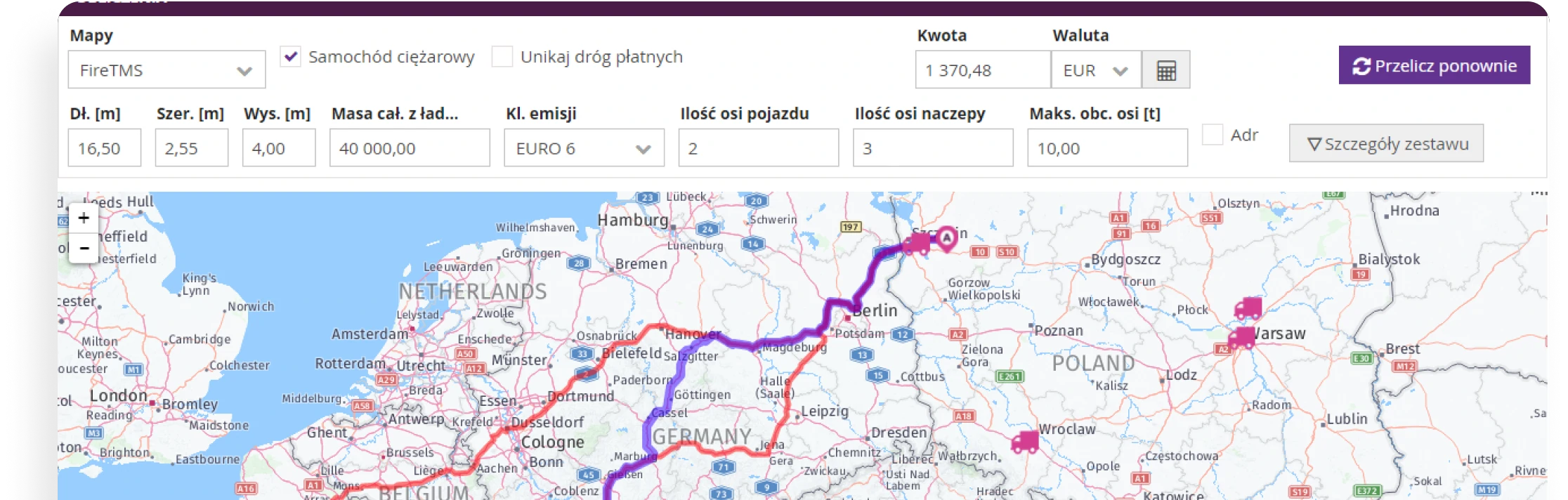Viewport: 1568px width, 500px height.
Task: Click the map zoom out minus button
Action: click(x=84, y=249)
